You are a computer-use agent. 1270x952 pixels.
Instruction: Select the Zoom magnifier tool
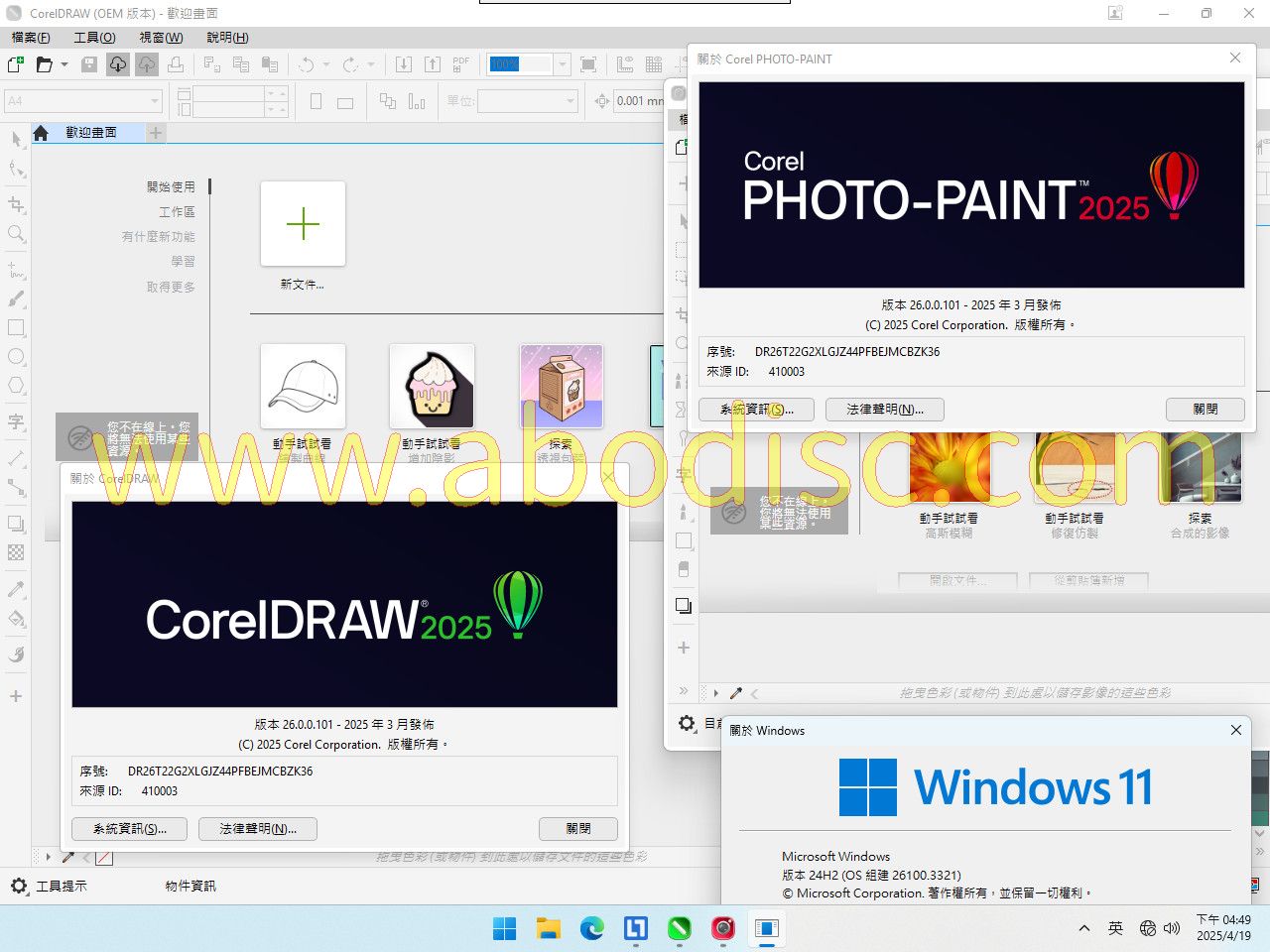pos(16,234)
